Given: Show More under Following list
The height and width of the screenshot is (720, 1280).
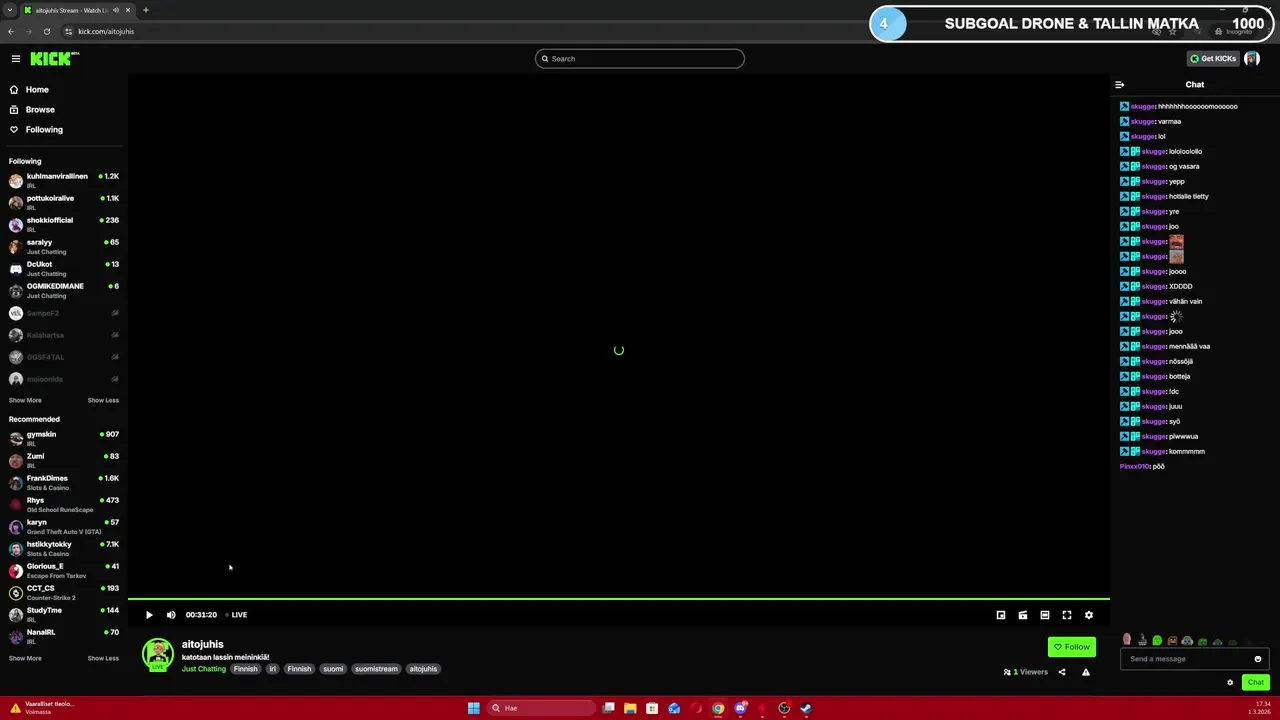Looking at the screenshot, I should tap(25, 400).
